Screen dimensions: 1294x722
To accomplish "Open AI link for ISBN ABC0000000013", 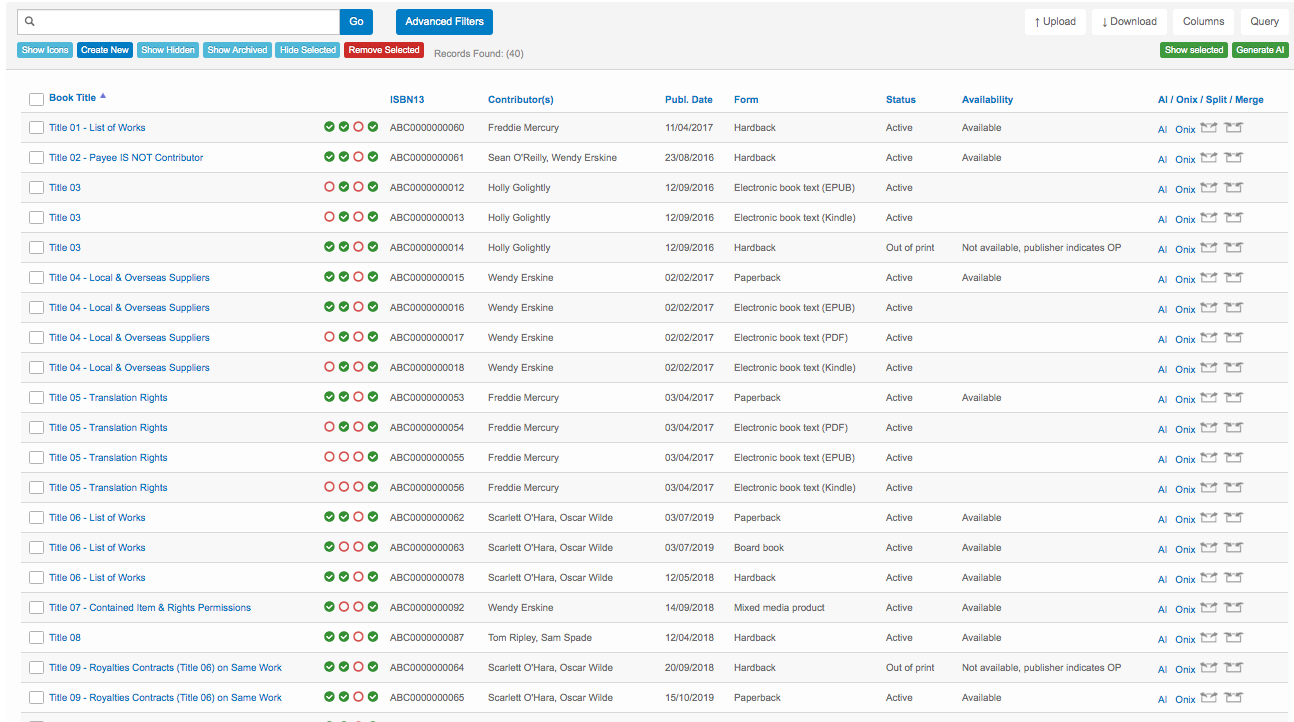I will click(1162, 219).
